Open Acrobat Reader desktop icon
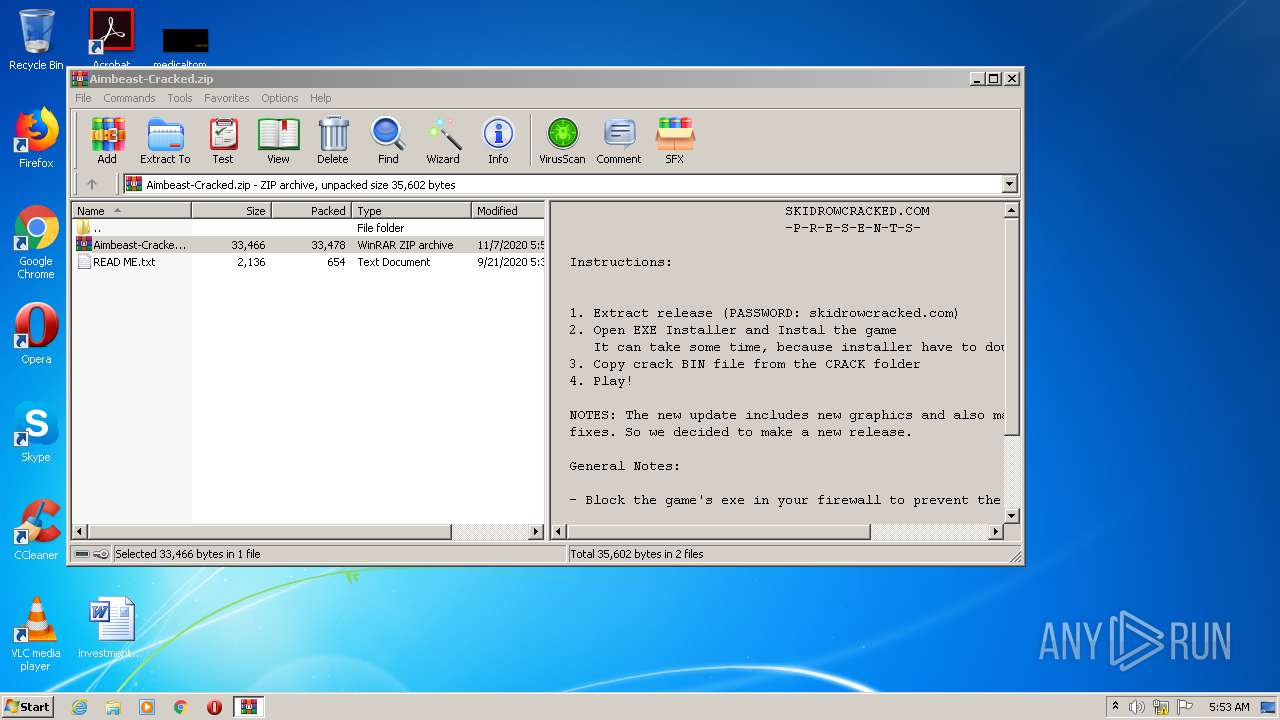 coord(112,38)
